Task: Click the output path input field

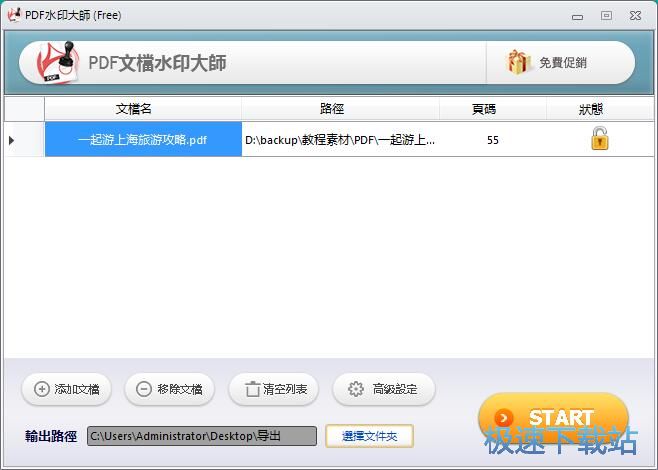Action: [202, 436]
